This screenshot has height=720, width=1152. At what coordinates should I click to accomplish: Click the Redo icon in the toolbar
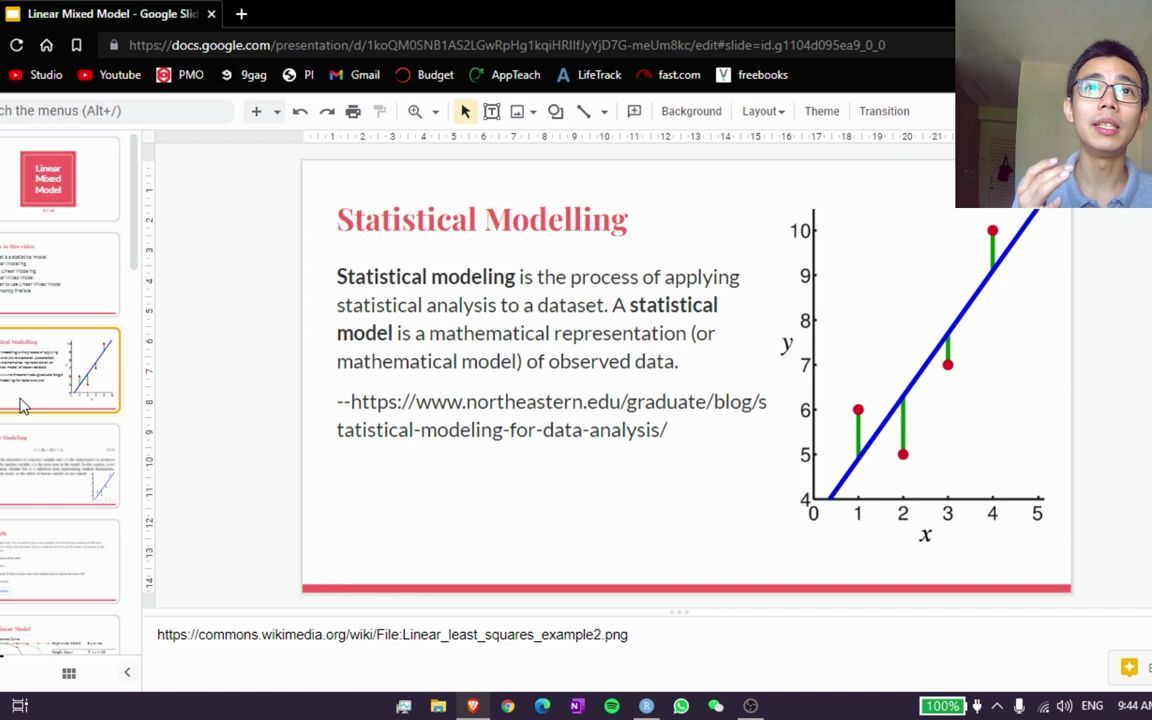[327, 111]
